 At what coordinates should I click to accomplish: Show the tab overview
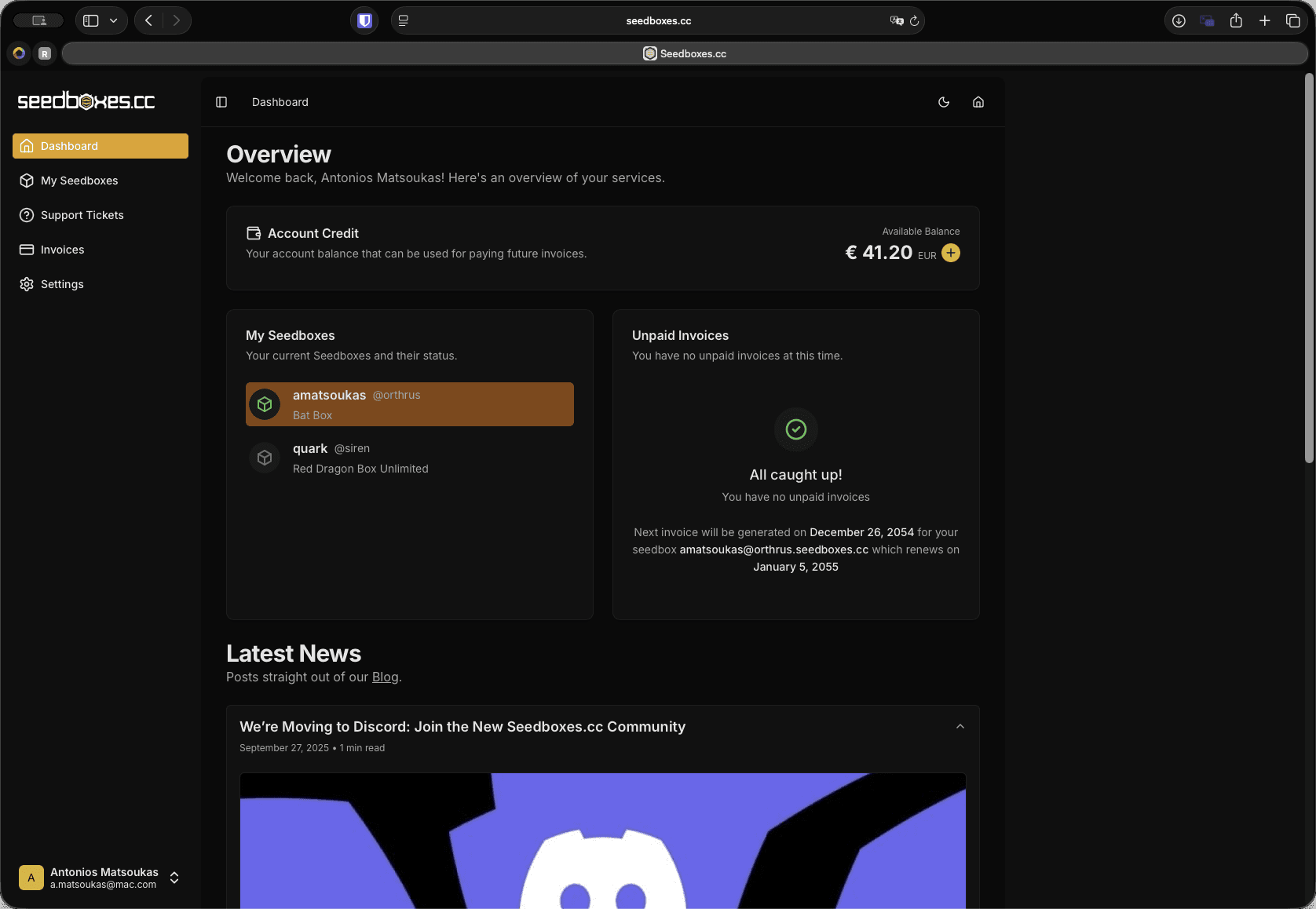tap(1293, 20)
